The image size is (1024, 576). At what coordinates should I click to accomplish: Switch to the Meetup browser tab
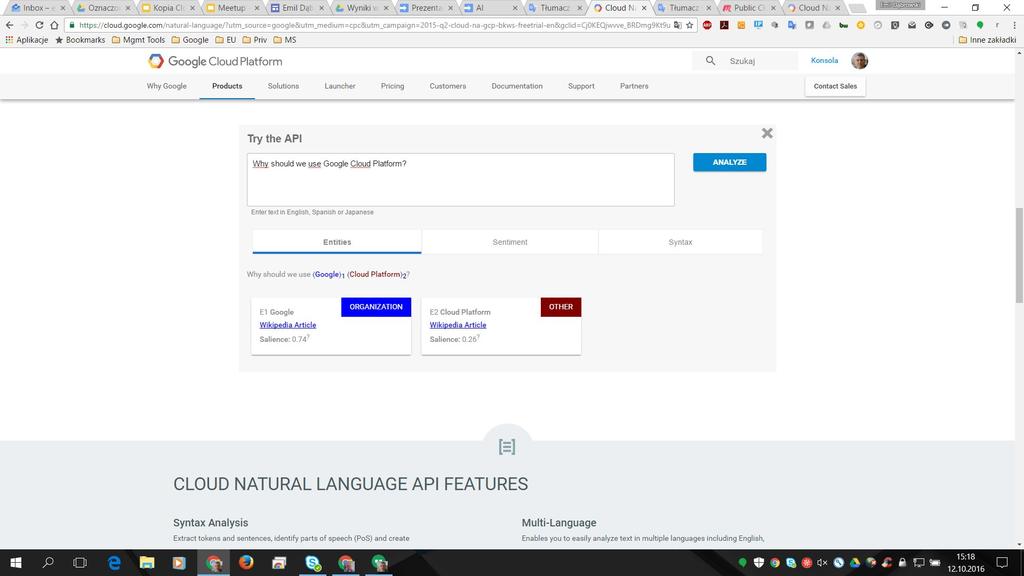[231, 8]
